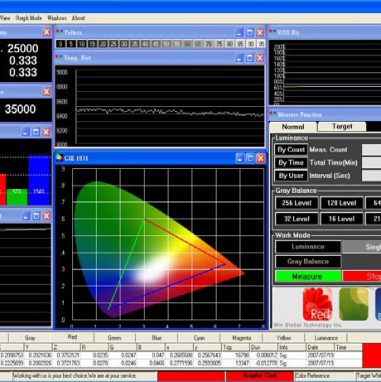Minimize the CIE 1931 window
Image resolution: width=381 pixels, height=382 pixels.
(x=240, y=158)
